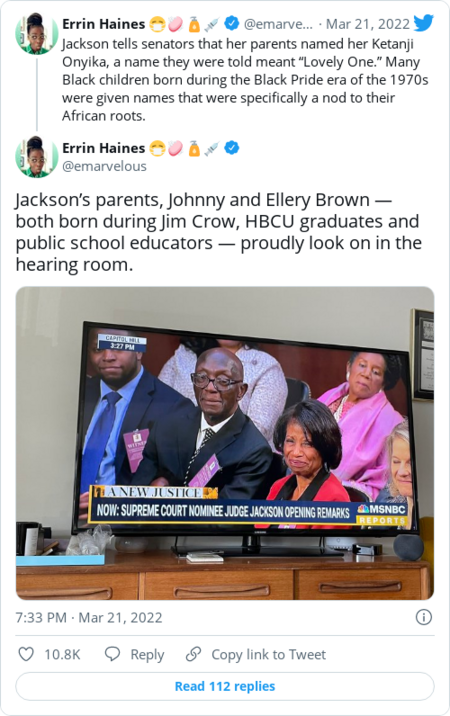This screenshot has height=716, width=450.
Task: Click Errin Haines name on first tweet
Action: pos(103,24)
